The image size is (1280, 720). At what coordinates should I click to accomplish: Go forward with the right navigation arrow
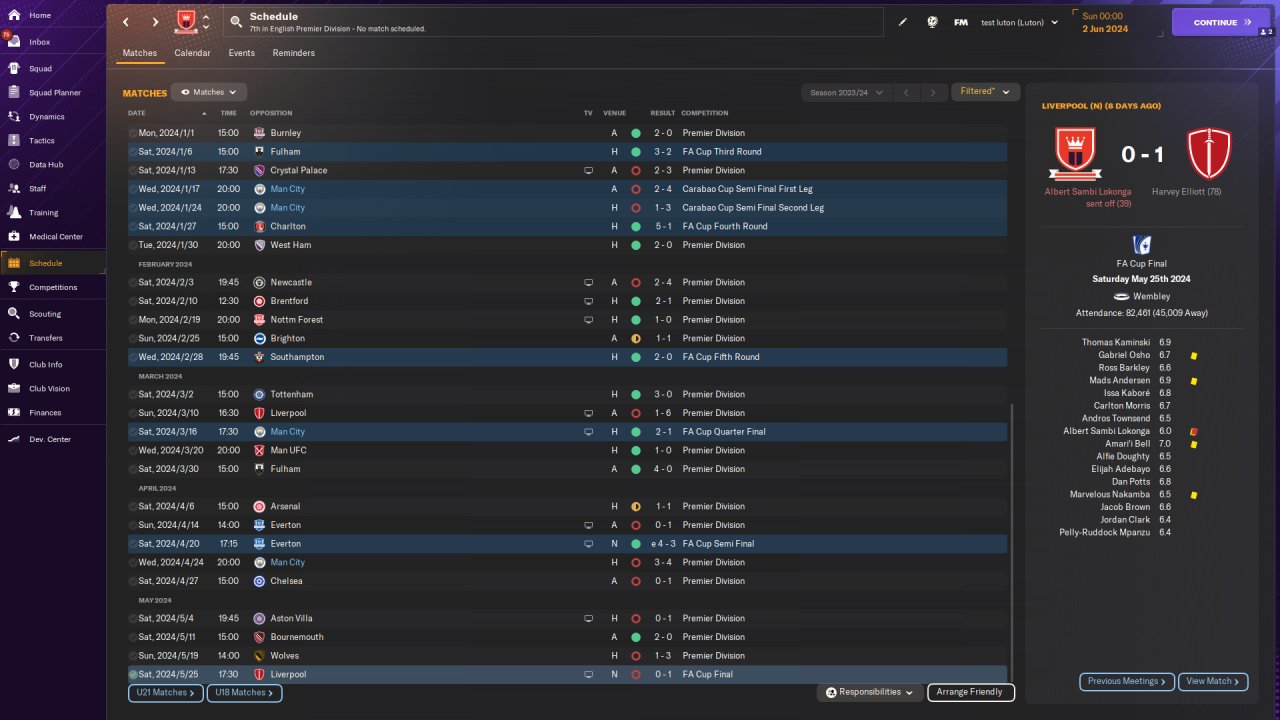point(155,22)
